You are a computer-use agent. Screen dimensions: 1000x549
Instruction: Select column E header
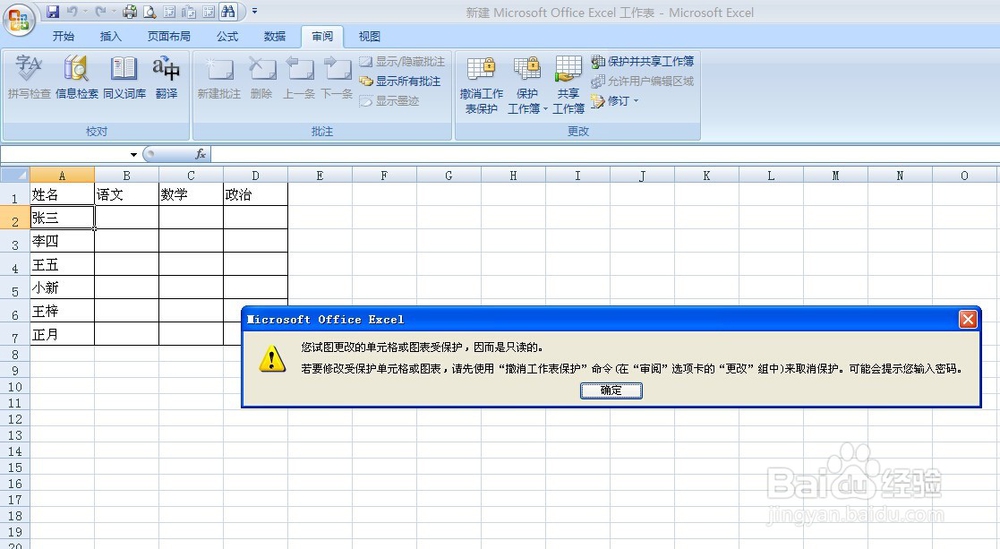[x=320, y=175]
